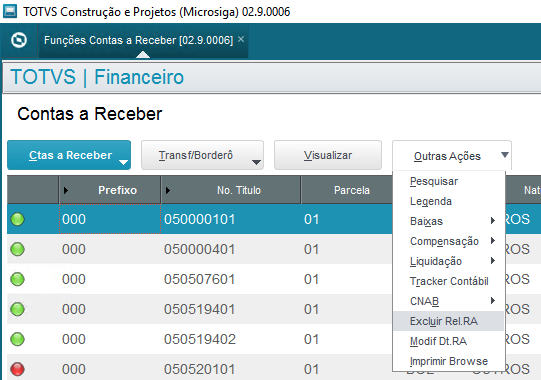Image resolution: width=541 pixels, height=380 pixels.
Task: Click the Ctas a Receber button
Action: pos(69,155)
